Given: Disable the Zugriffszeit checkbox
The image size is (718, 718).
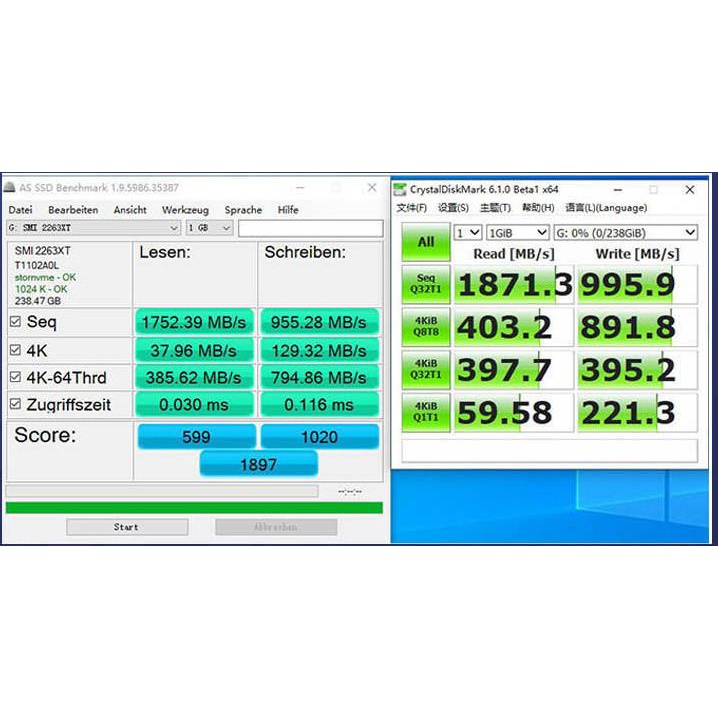Looking at the screenshot, I should point(15,405).
